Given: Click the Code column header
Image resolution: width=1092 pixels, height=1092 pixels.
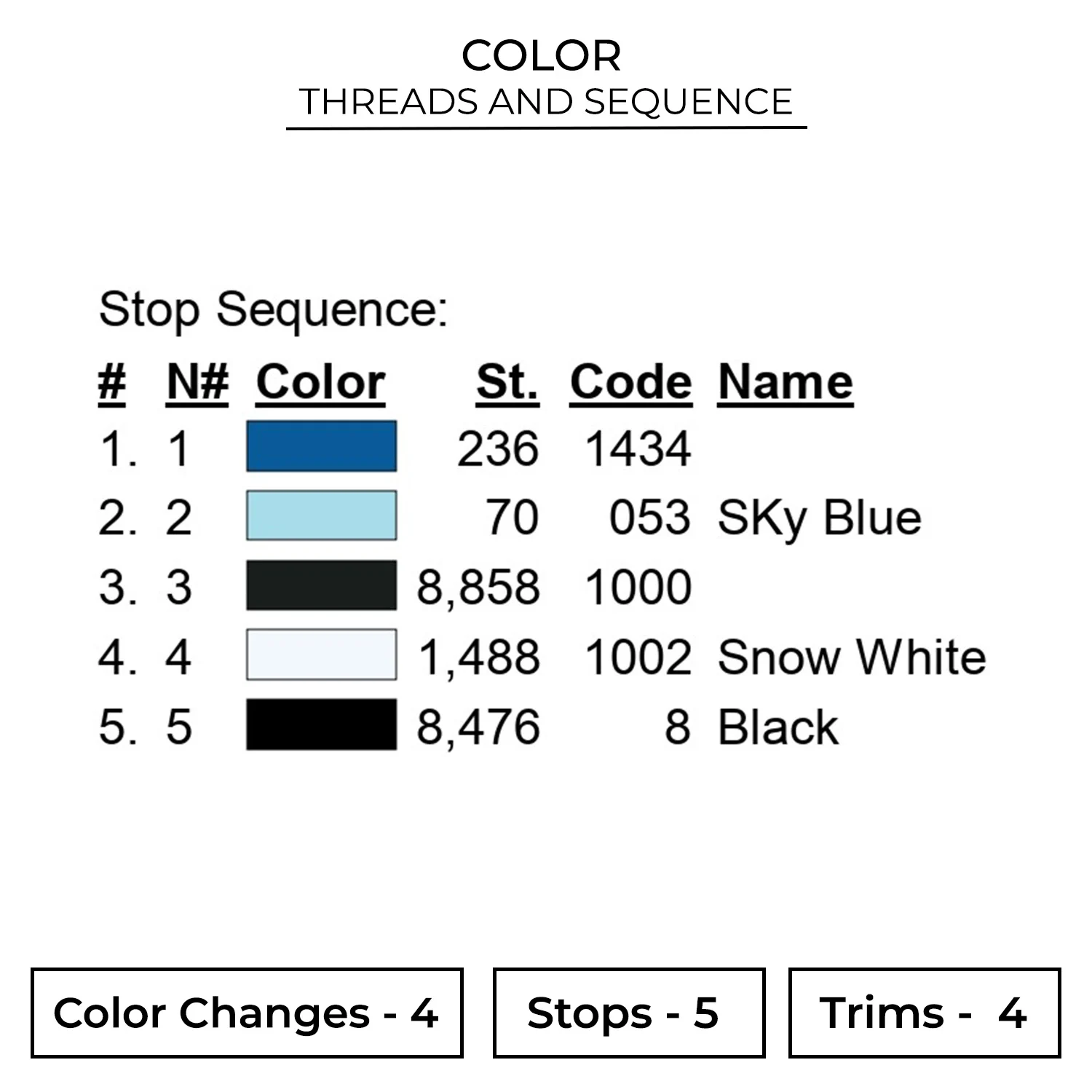Looking at the screenshot, I should (630, 382).
